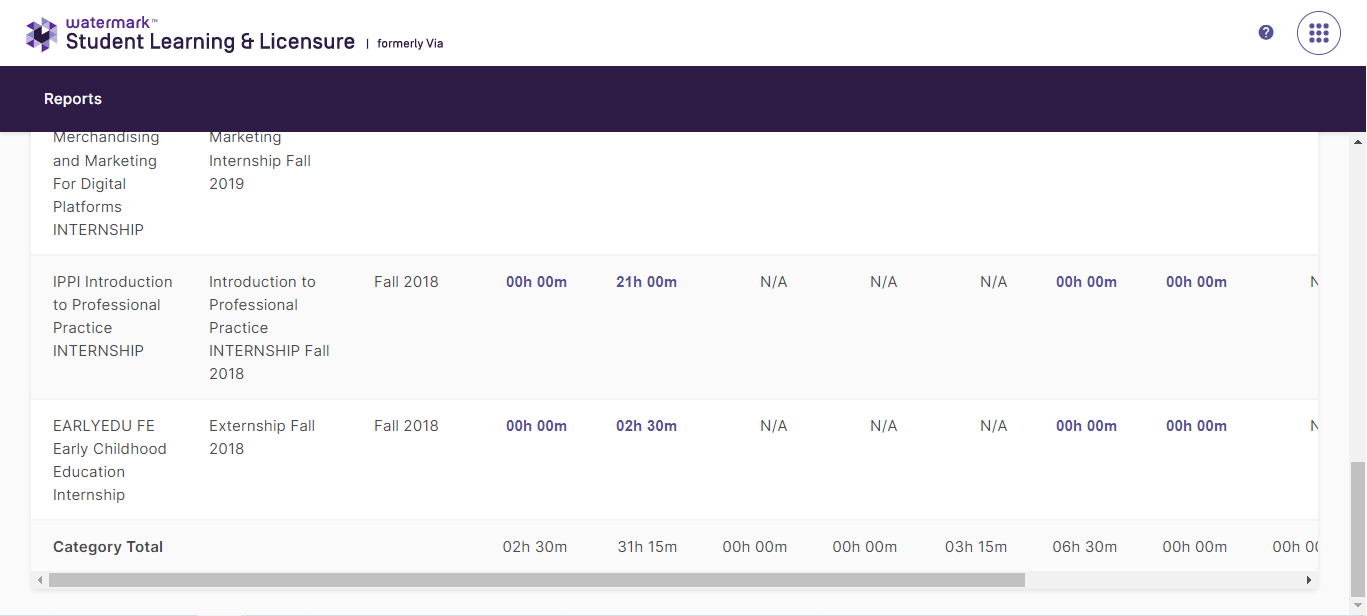The image size is (1367, 616).
Task: Click the horizontal scrollbar thumb
Action: pos(536,580)
